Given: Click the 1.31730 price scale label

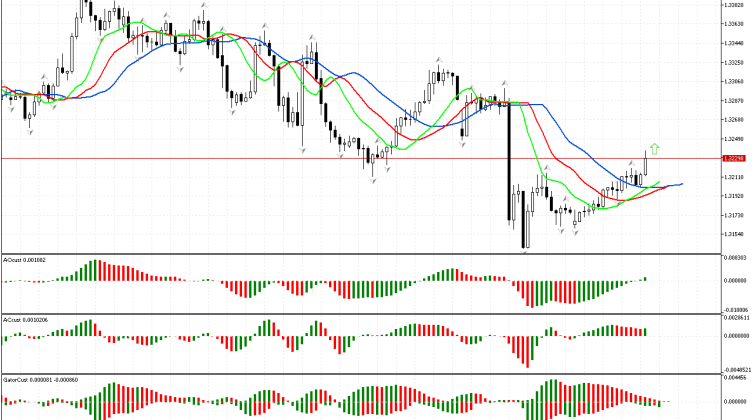Looking at the screenshot, I should (734, 215).
